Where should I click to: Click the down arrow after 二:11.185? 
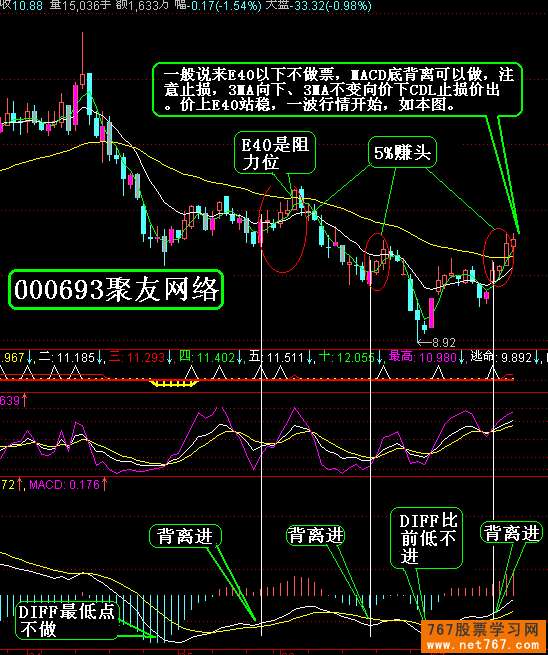coord(100,358)
